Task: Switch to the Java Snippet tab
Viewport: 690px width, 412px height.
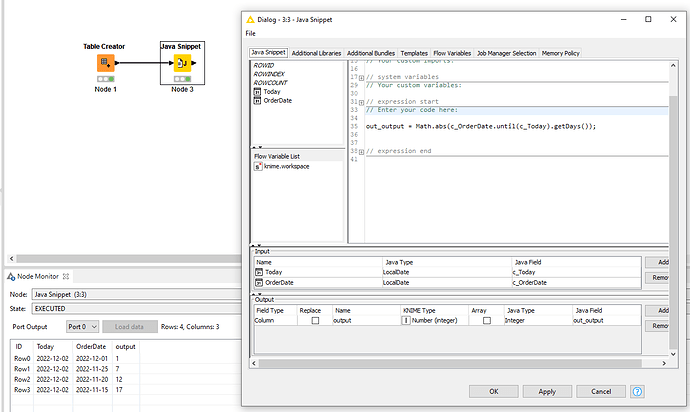Action: click(x=268, y=52)
